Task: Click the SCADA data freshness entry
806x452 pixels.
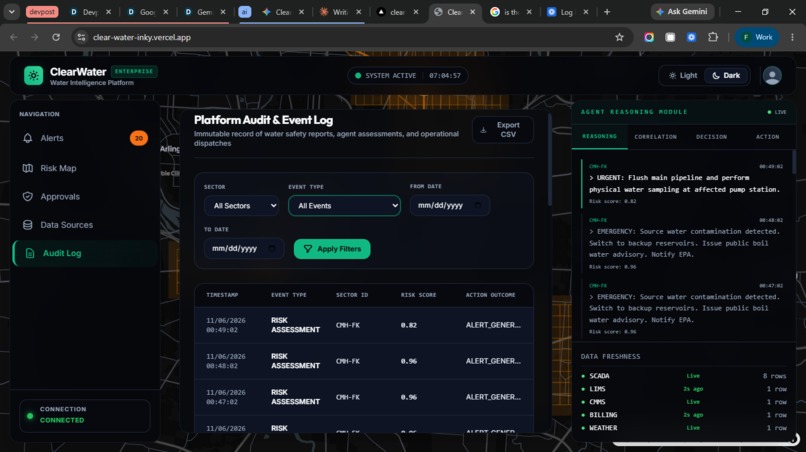Action: pos(684,376)
